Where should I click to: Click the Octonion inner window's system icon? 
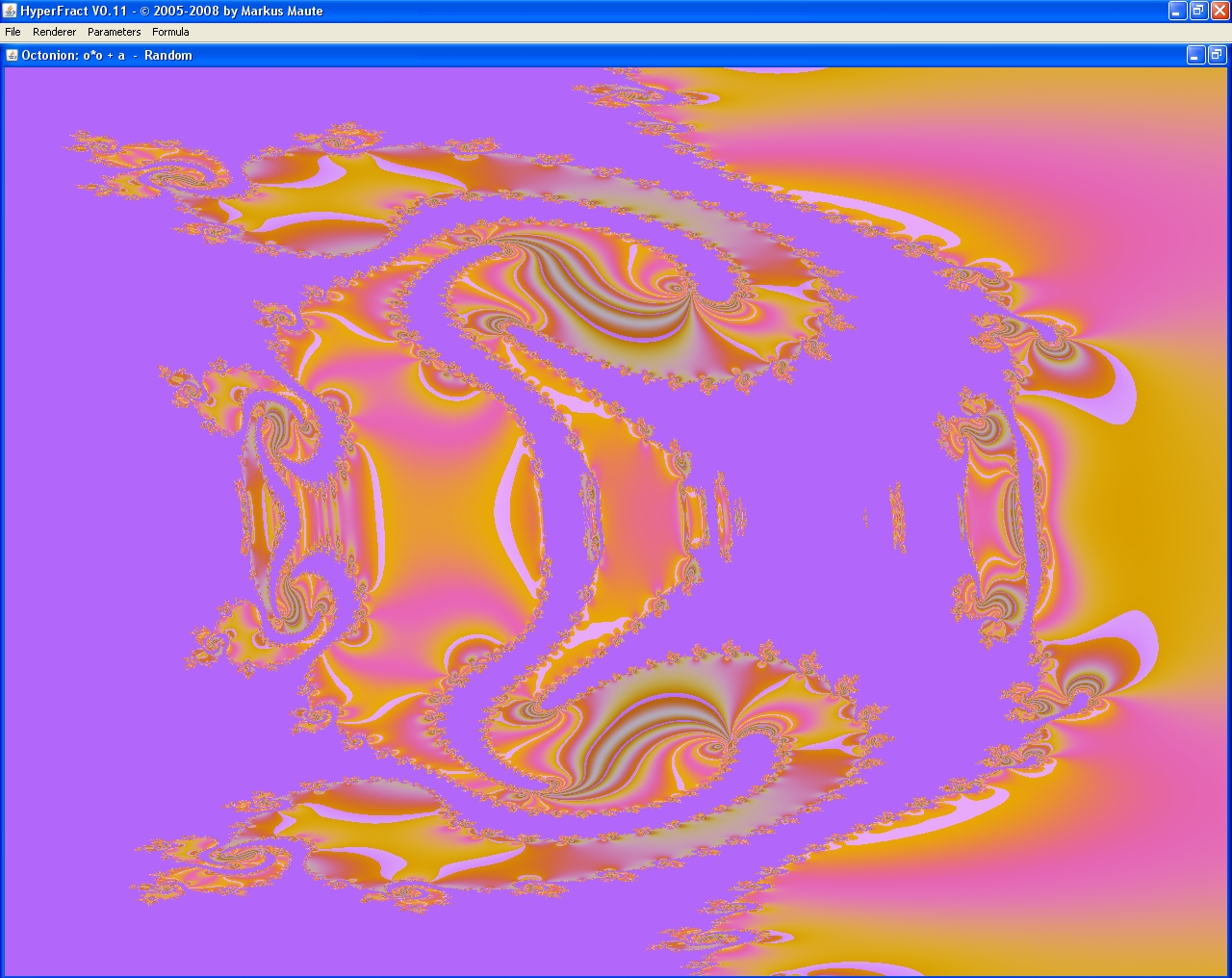click(x=12, y=55)
